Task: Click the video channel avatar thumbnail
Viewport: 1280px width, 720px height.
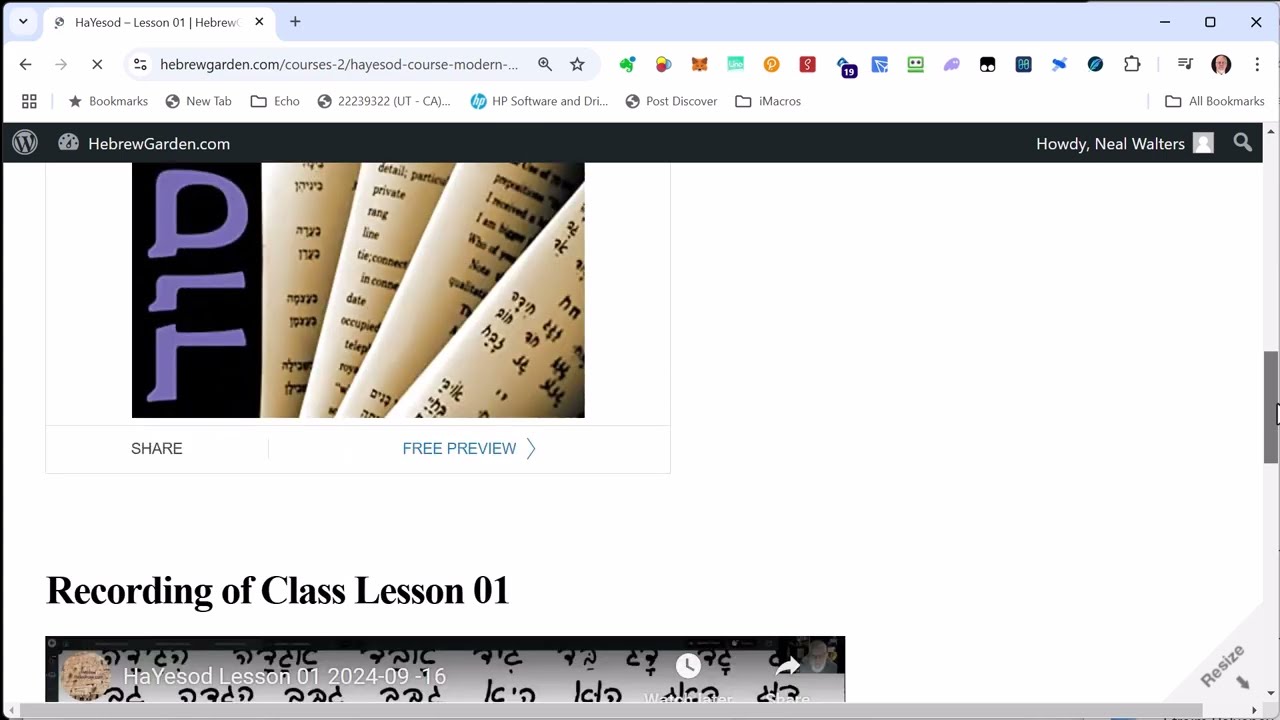Action: 85,676
